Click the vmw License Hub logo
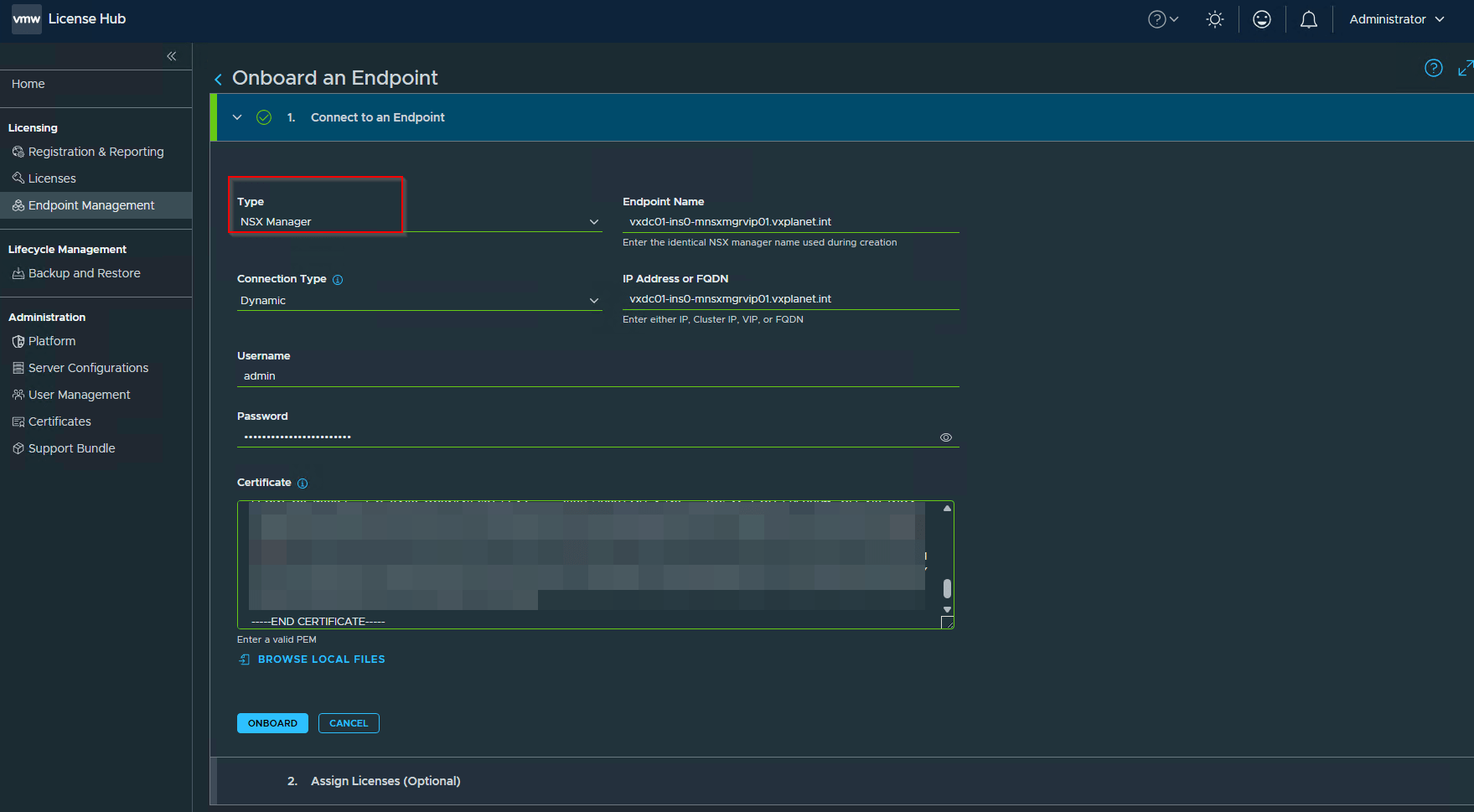 tap(69, 18)
